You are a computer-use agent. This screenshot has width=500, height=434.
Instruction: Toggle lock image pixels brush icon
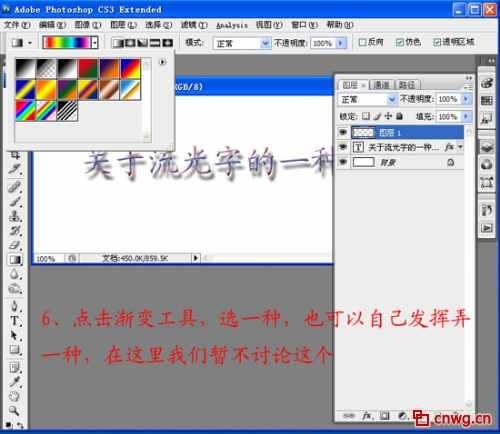tap(377, 116)
